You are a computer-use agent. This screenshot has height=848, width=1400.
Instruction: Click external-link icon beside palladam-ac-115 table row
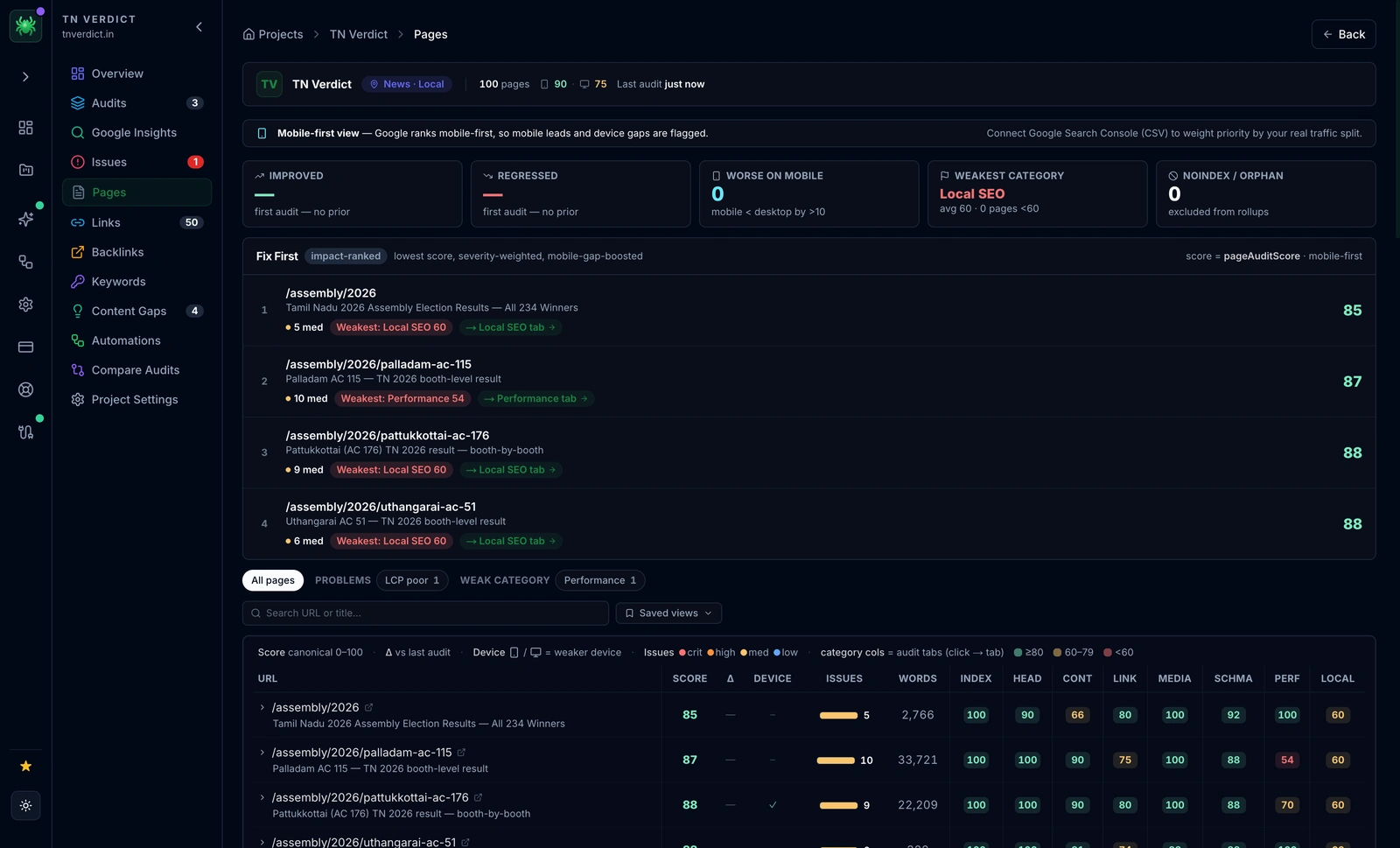[x=461, y=753]
